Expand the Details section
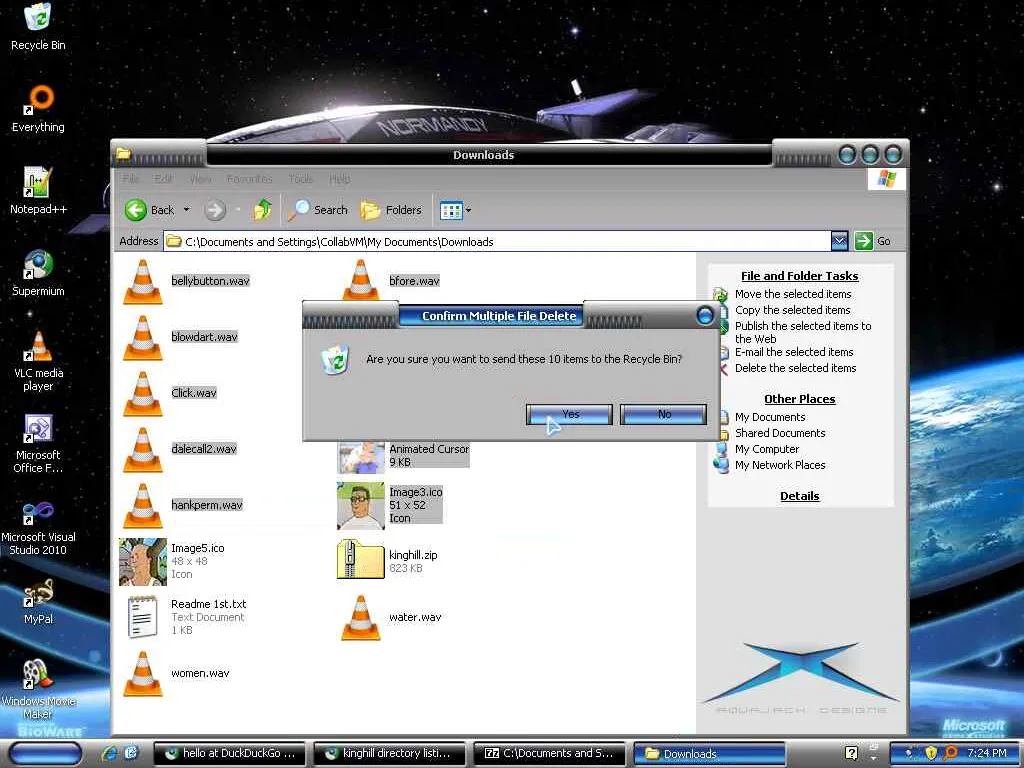The image size is (1024, 768). coord(799,496)
